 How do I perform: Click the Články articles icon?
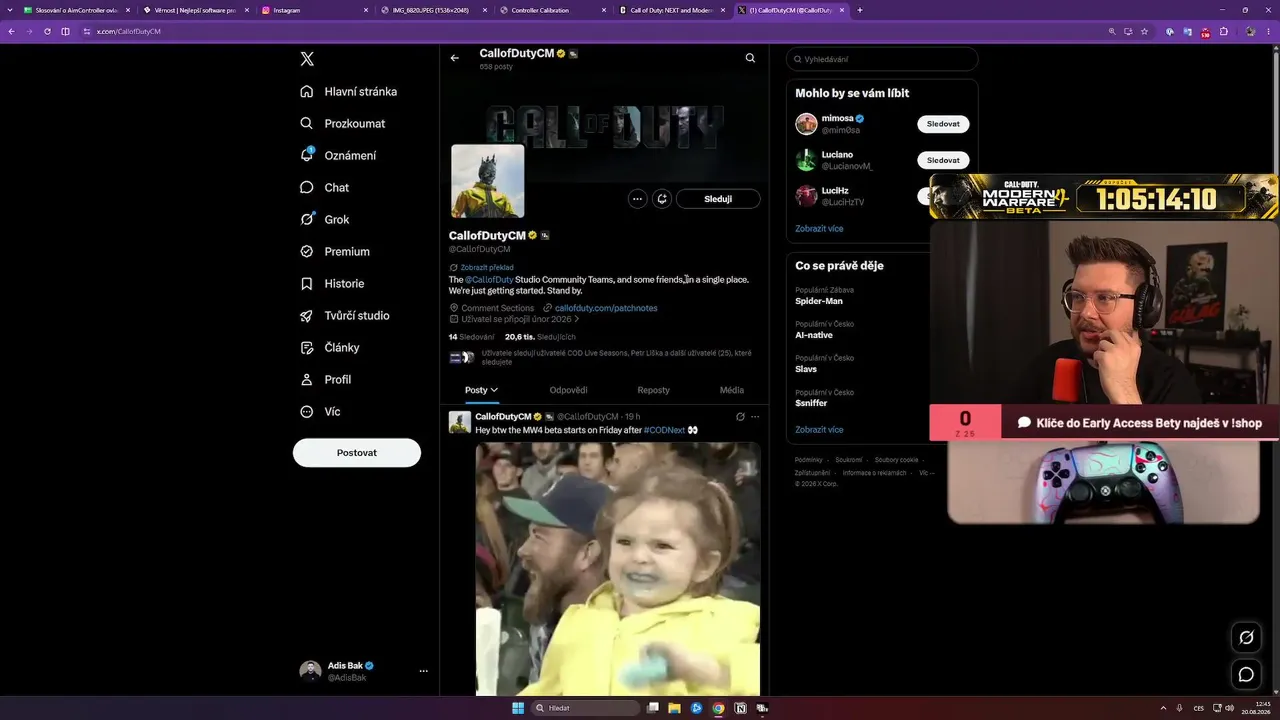[x=307, y=347]
